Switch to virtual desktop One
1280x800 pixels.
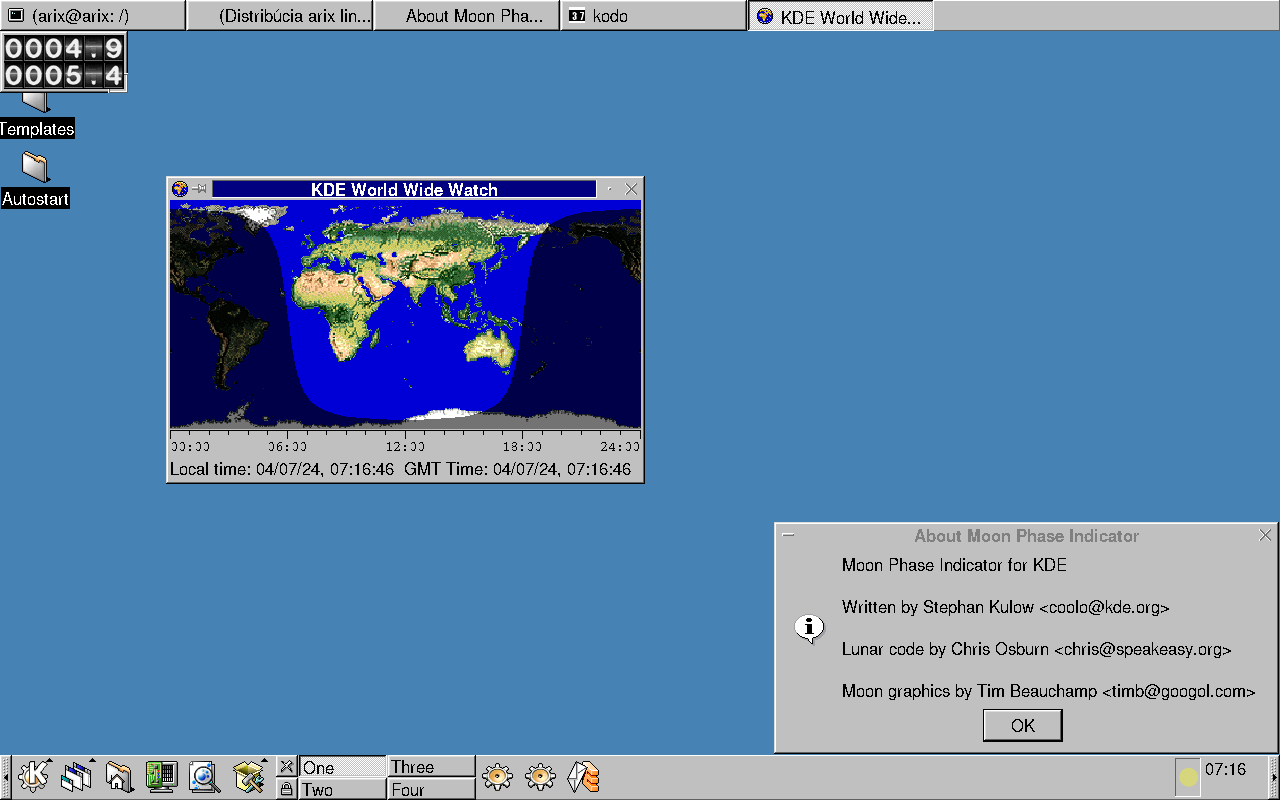tap(342, 767)
